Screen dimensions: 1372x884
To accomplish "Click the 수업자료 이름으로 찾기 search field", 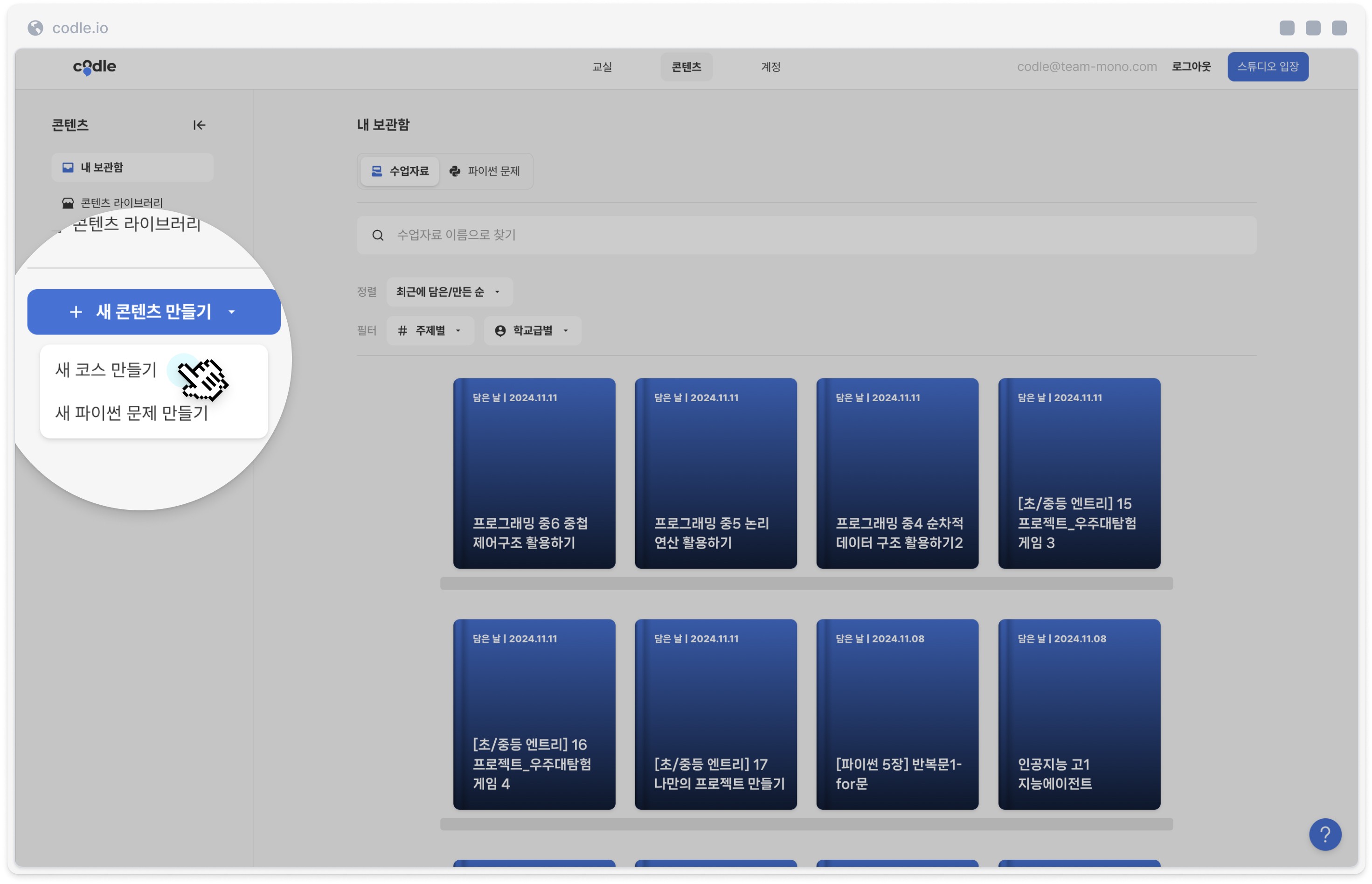I will pyautogui.click(x=806, y=236).
